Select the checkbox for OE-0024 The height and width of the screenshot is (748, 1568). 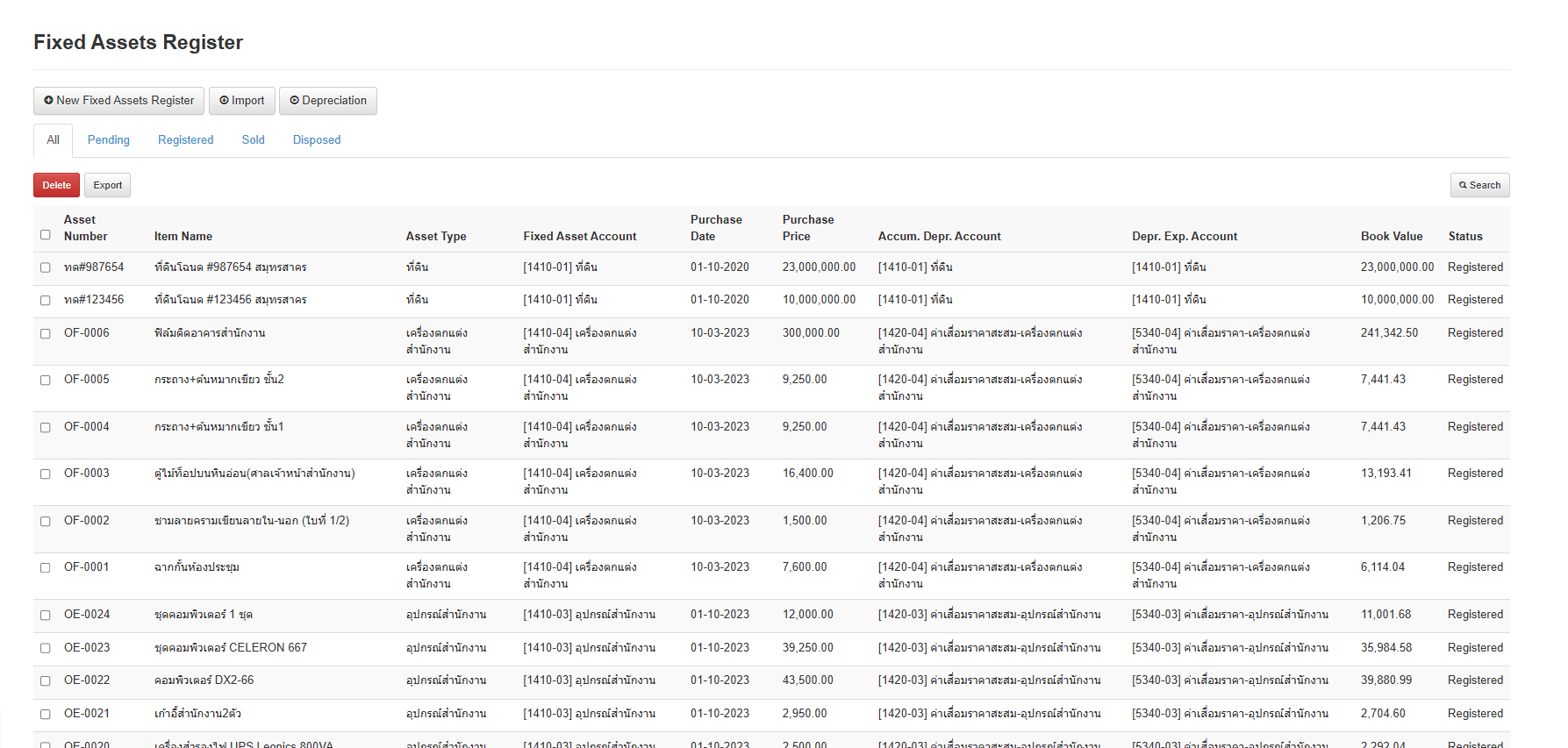tap(46, 615)
